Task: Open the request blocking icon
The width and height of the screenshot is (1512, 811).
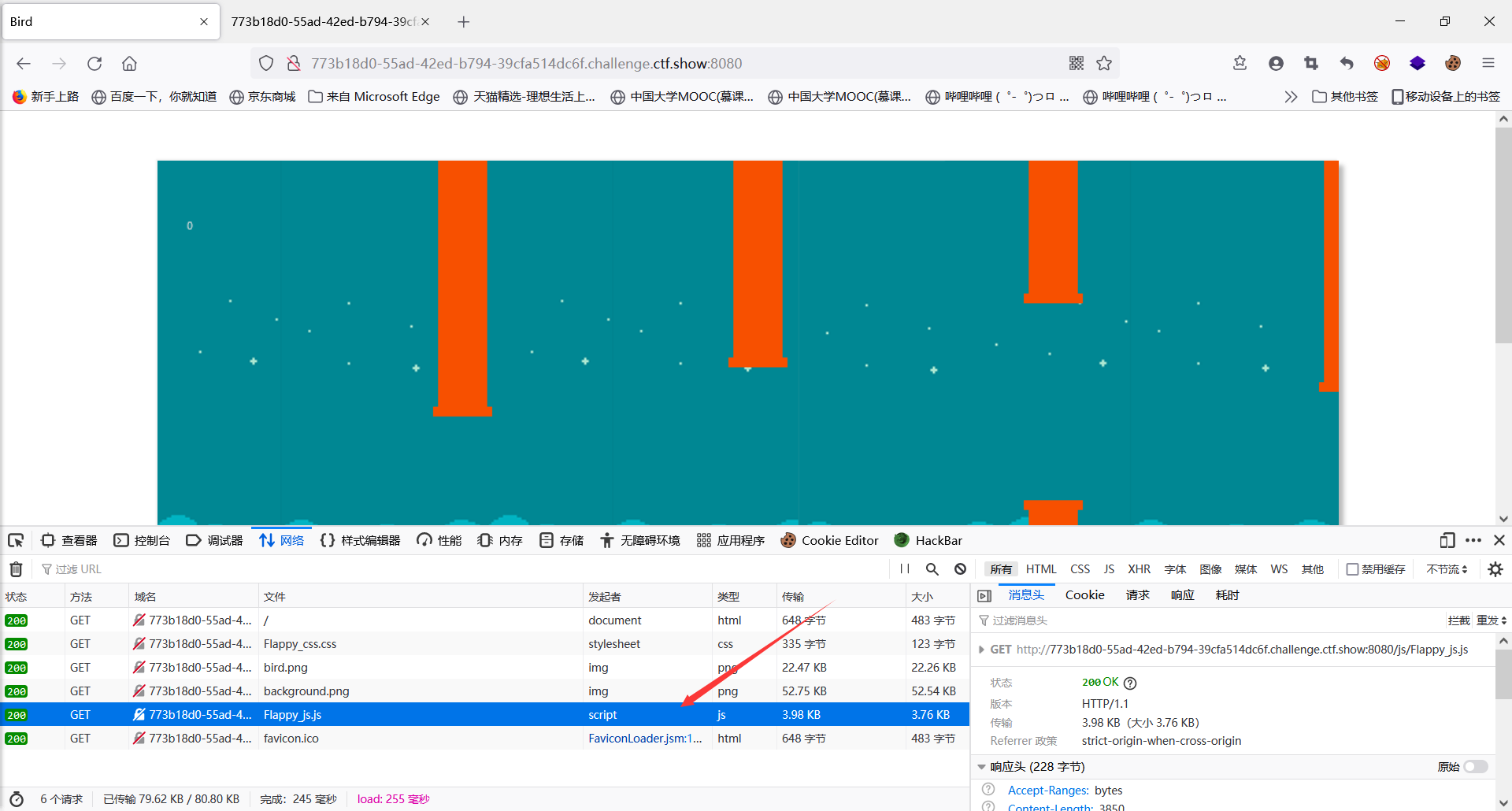Action: click(x=960, y=569)
